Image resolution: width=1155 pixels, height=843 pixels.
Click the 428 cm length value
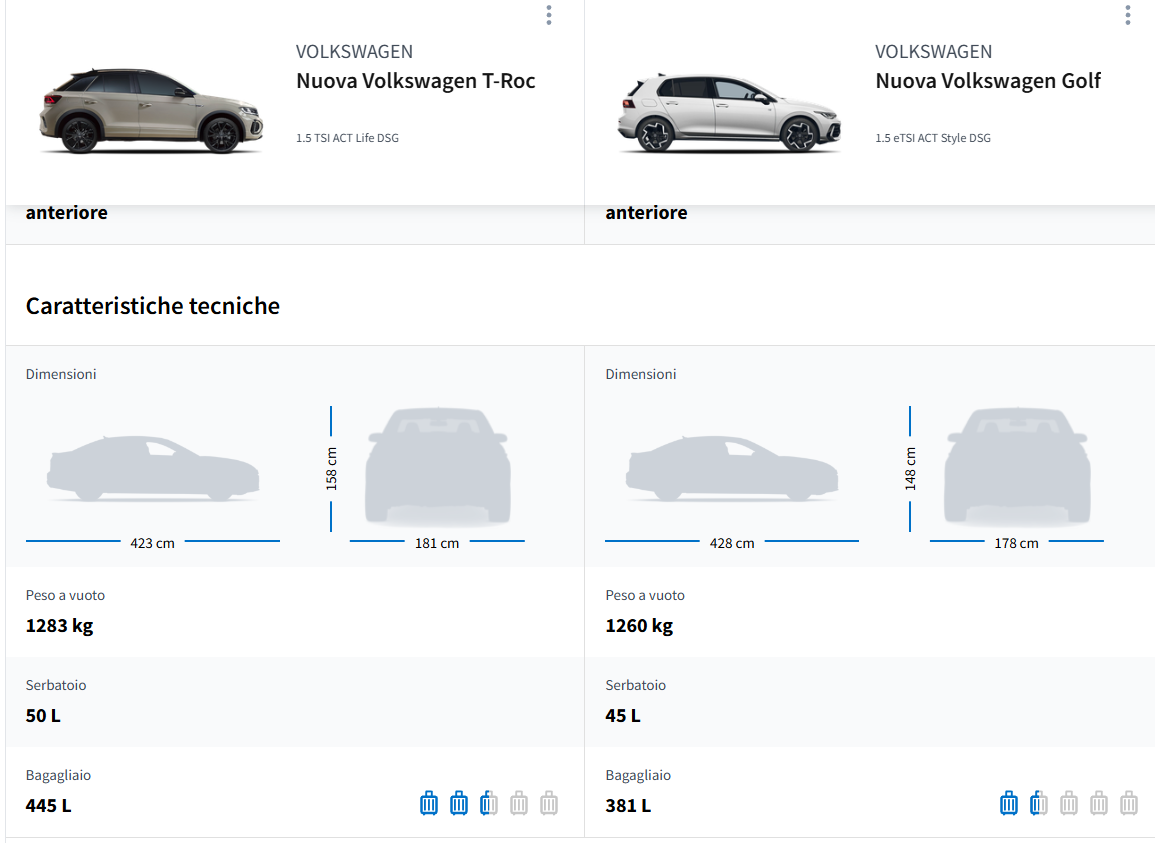tap(732, 543)
